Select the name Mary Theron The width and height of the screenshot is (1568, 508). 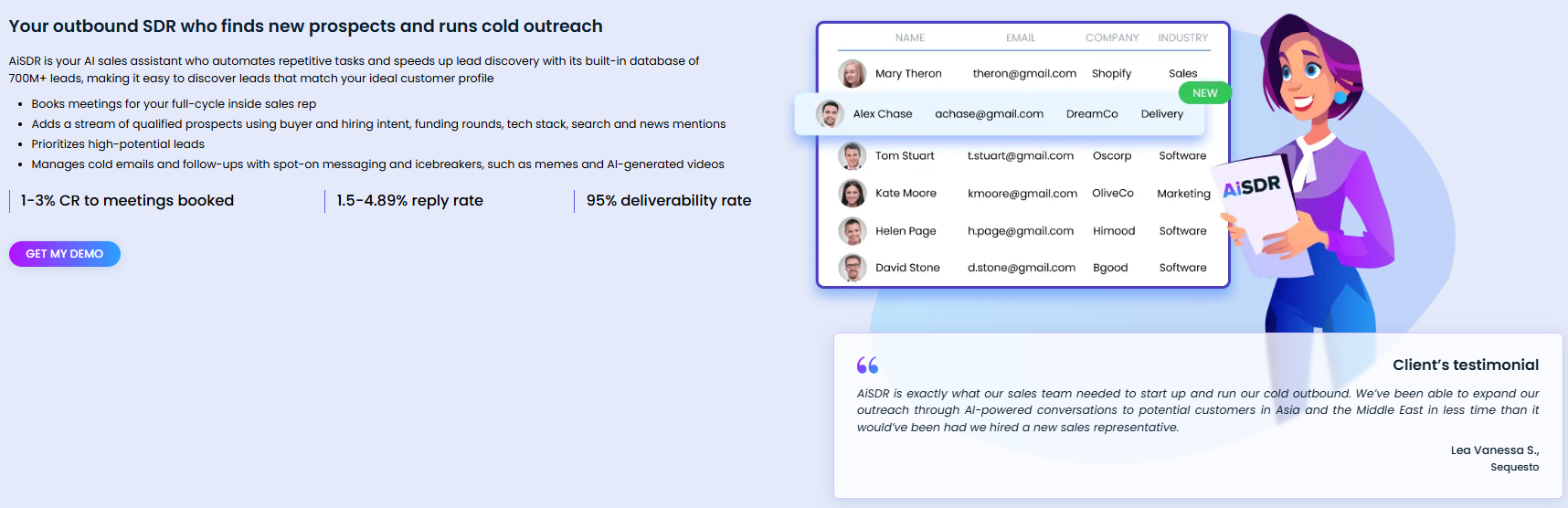[x=908, y=74]
